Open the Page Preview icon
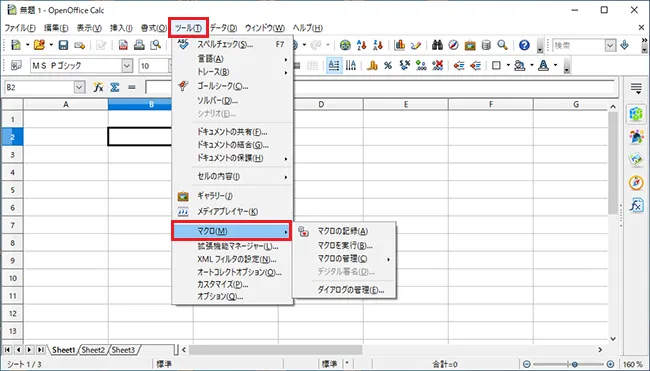 coord(155,45)
